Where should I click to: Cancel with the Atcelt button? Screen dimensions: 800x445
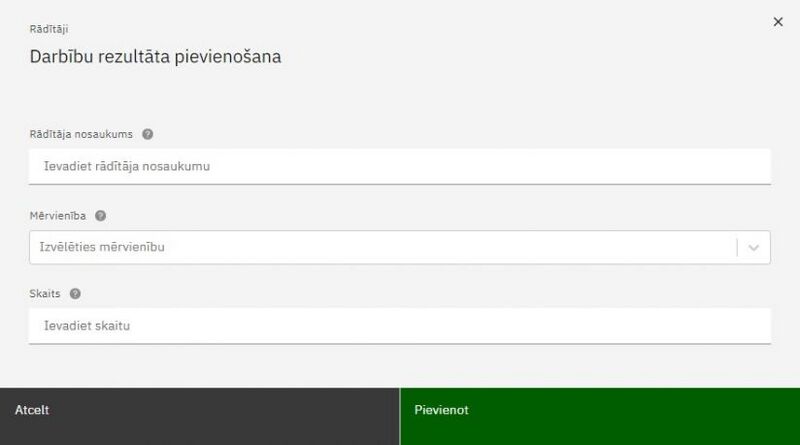point(199,416)
